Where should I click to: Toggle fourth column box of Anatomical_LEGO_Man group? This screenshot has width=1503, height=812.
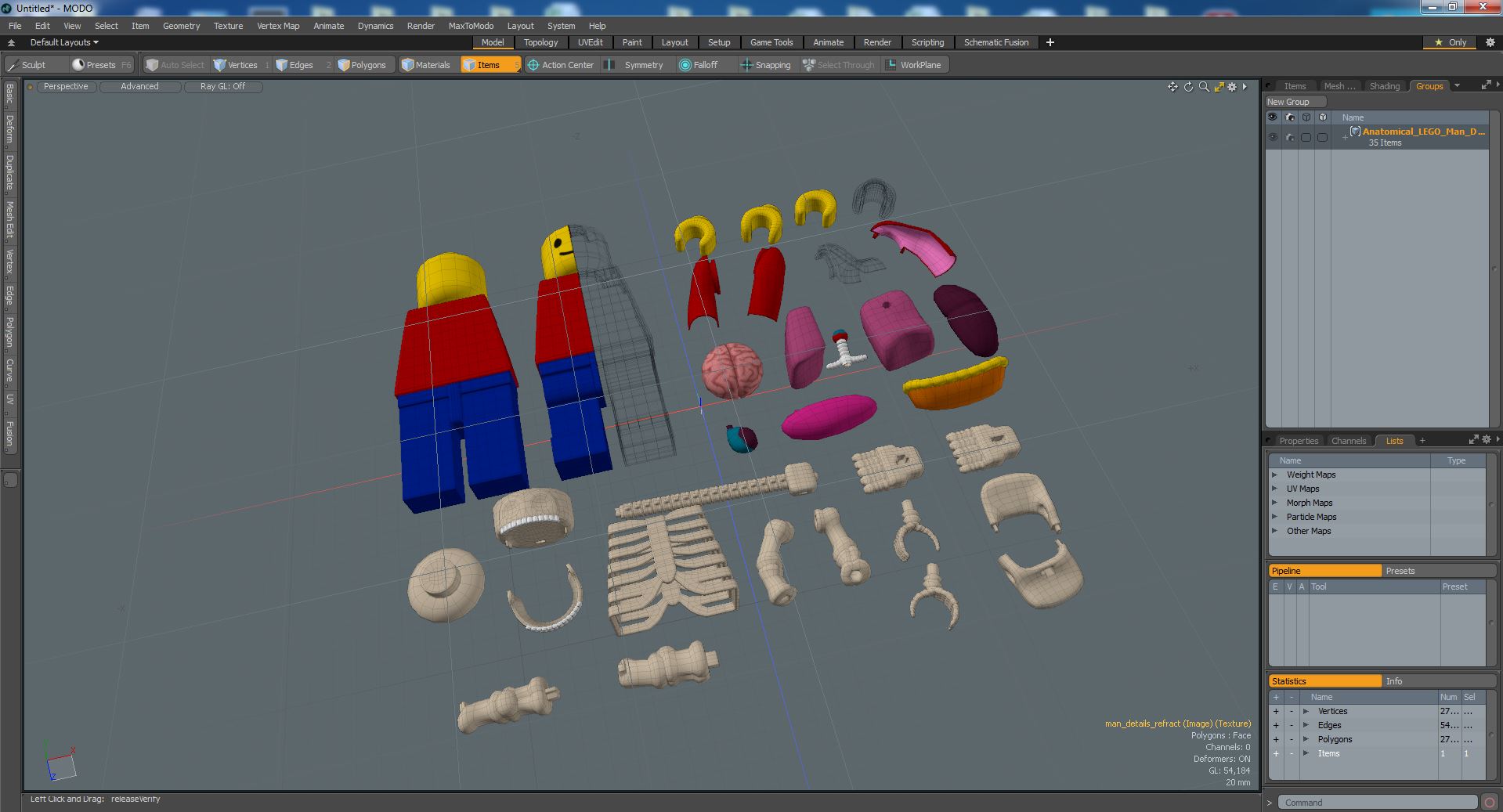coord(1322,137)
